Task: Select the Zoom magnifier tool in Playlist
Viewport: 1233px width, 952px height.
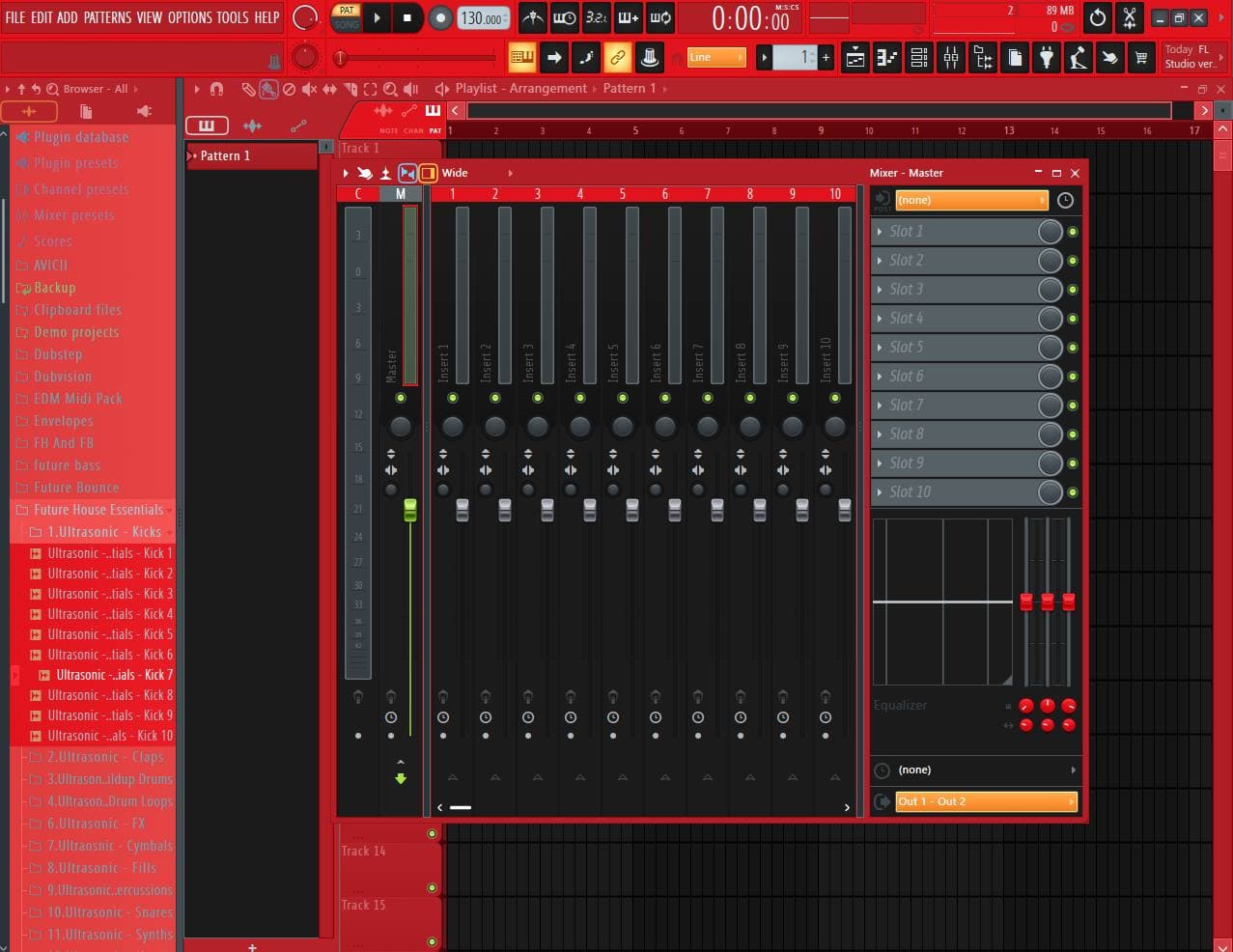Action: point(390,89)
